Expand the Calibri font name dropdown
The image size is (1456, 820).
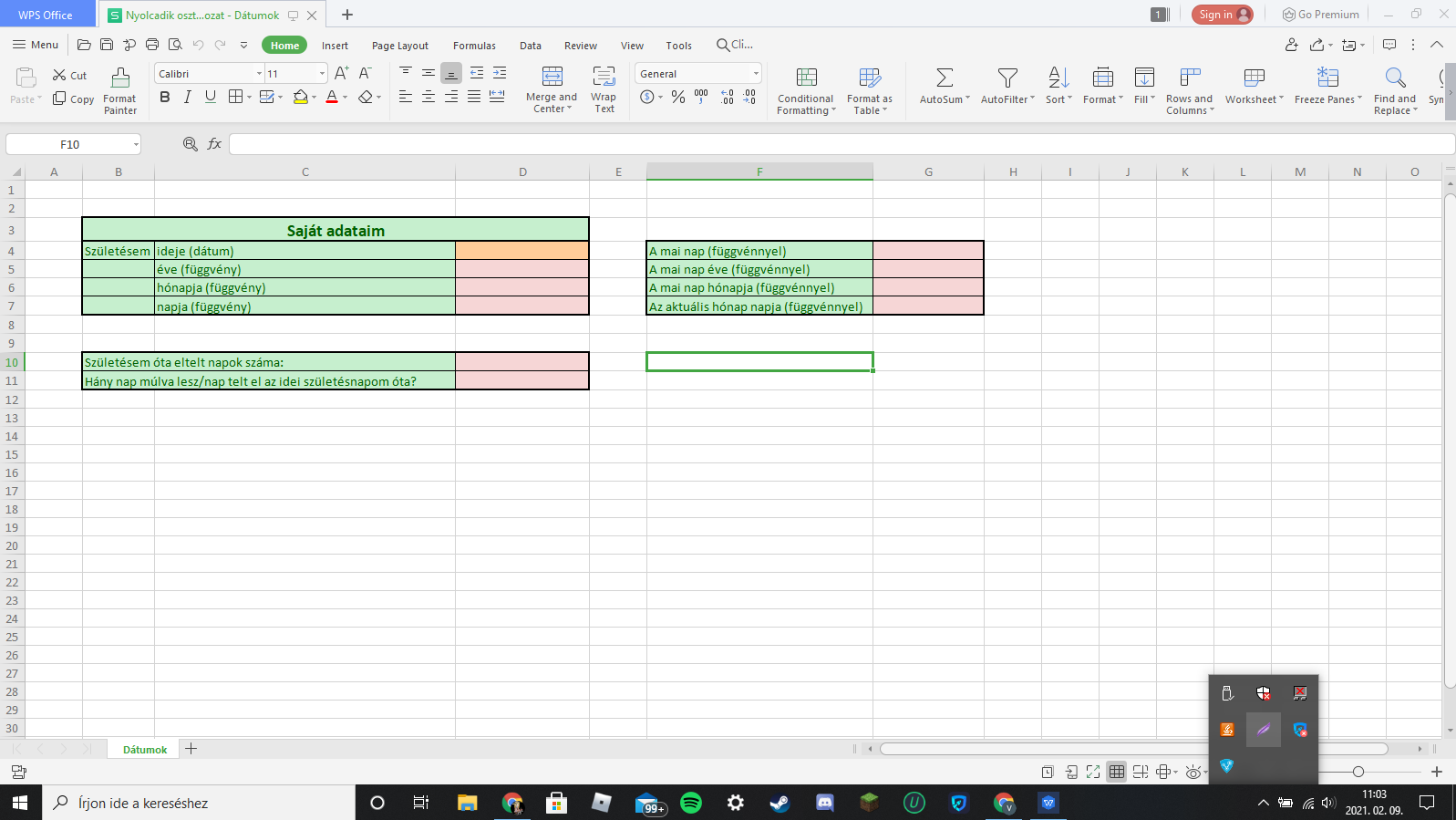pyautogui.click(x=259, y=74)
